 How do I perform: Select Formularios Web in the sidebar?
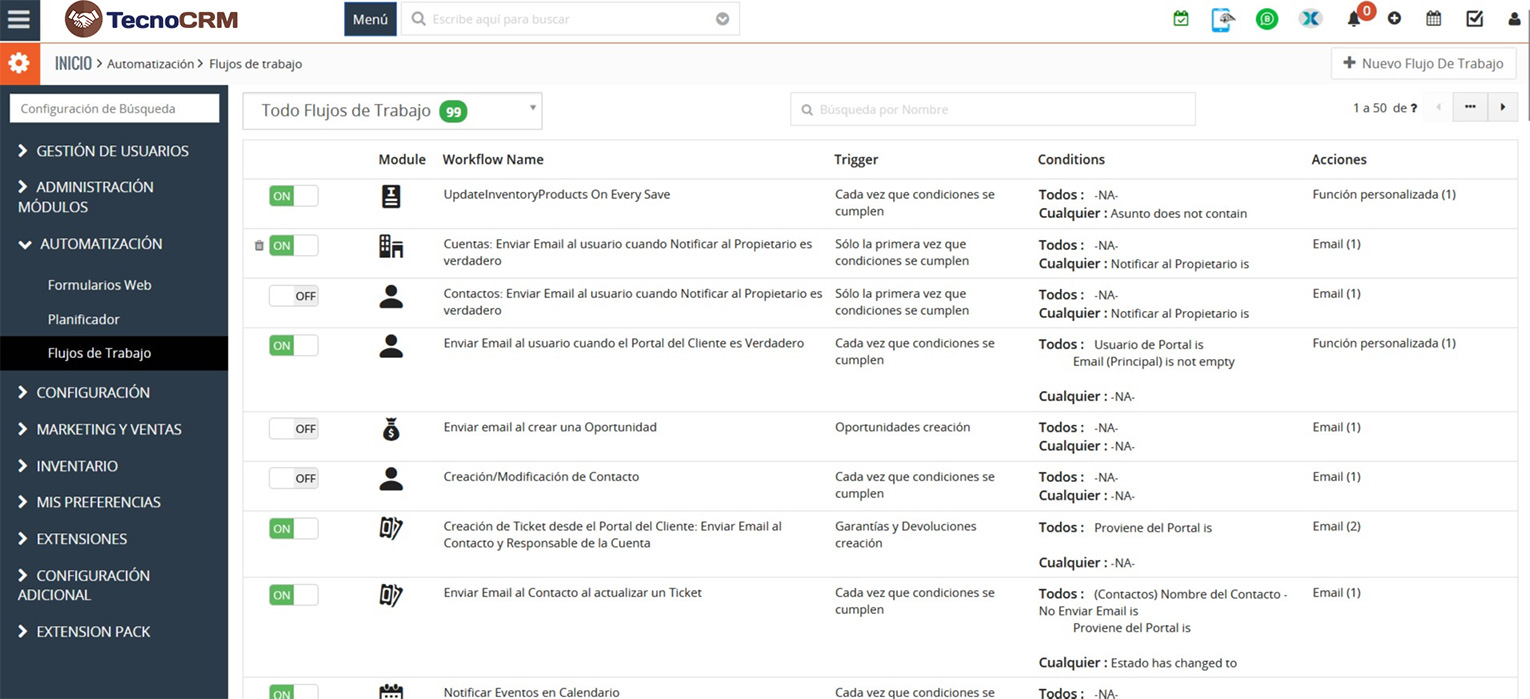[x=99, y=285]
